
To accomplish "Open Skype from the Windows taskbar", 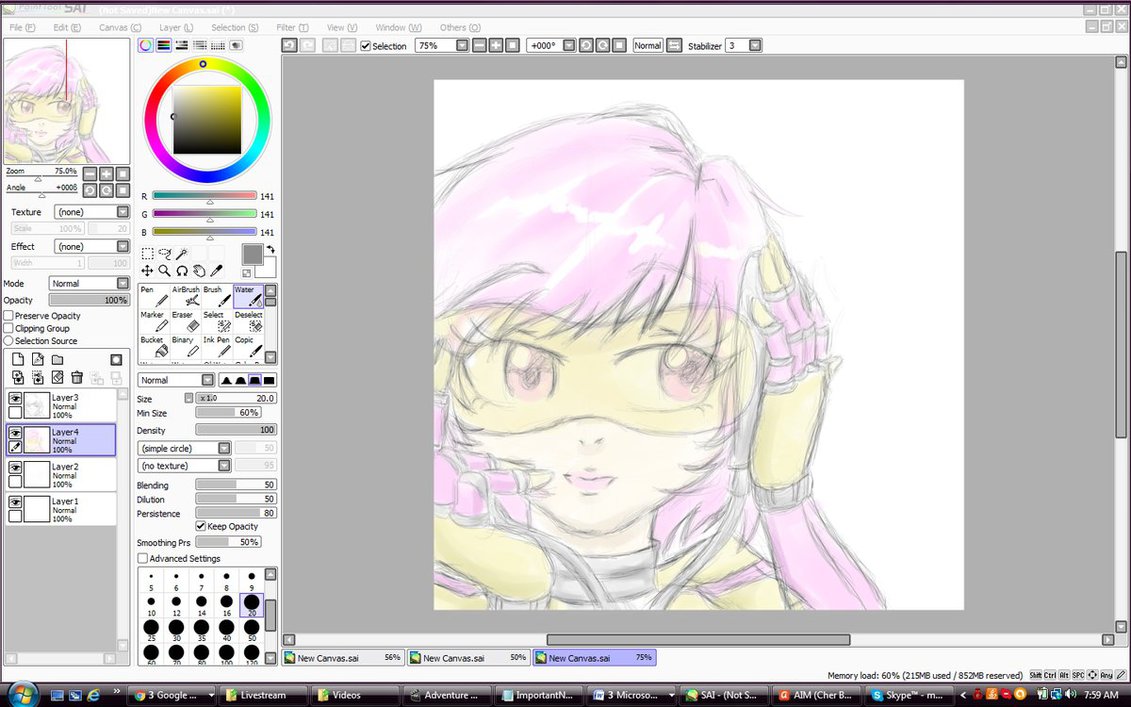I will [x=904, y=695].
